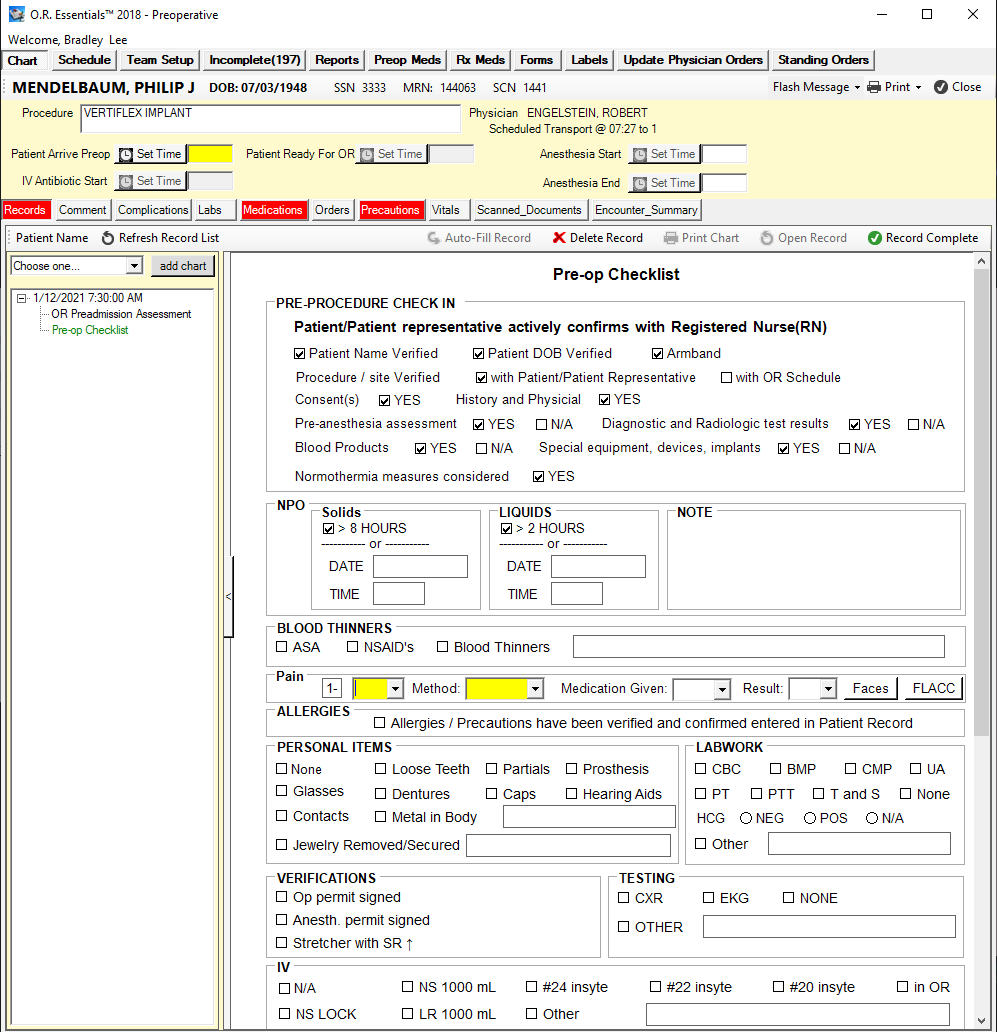Click the Solids DATE input field

click(x=420, y=566)
